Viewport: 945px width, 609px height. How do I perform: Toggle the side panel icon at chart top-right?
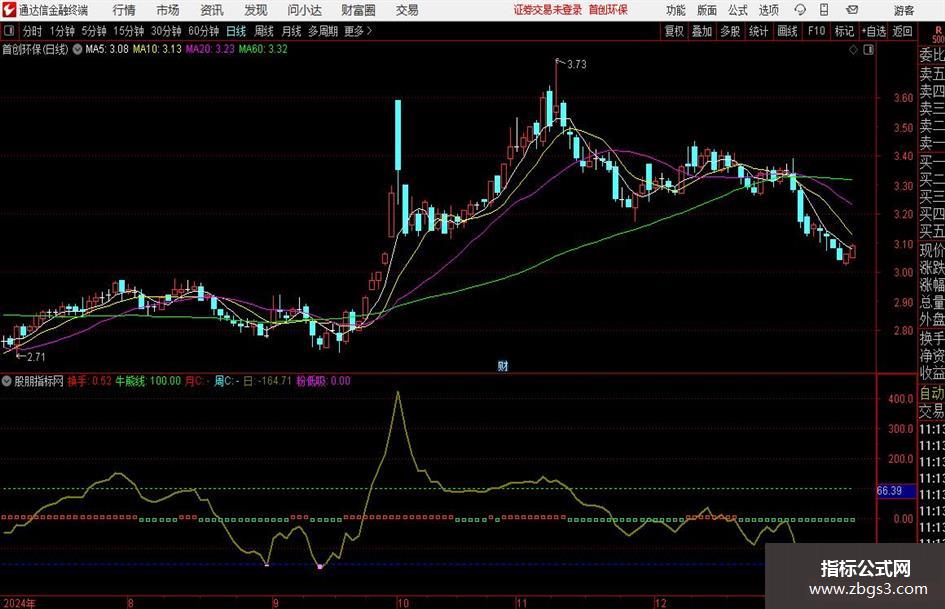(x=868, y=50)
